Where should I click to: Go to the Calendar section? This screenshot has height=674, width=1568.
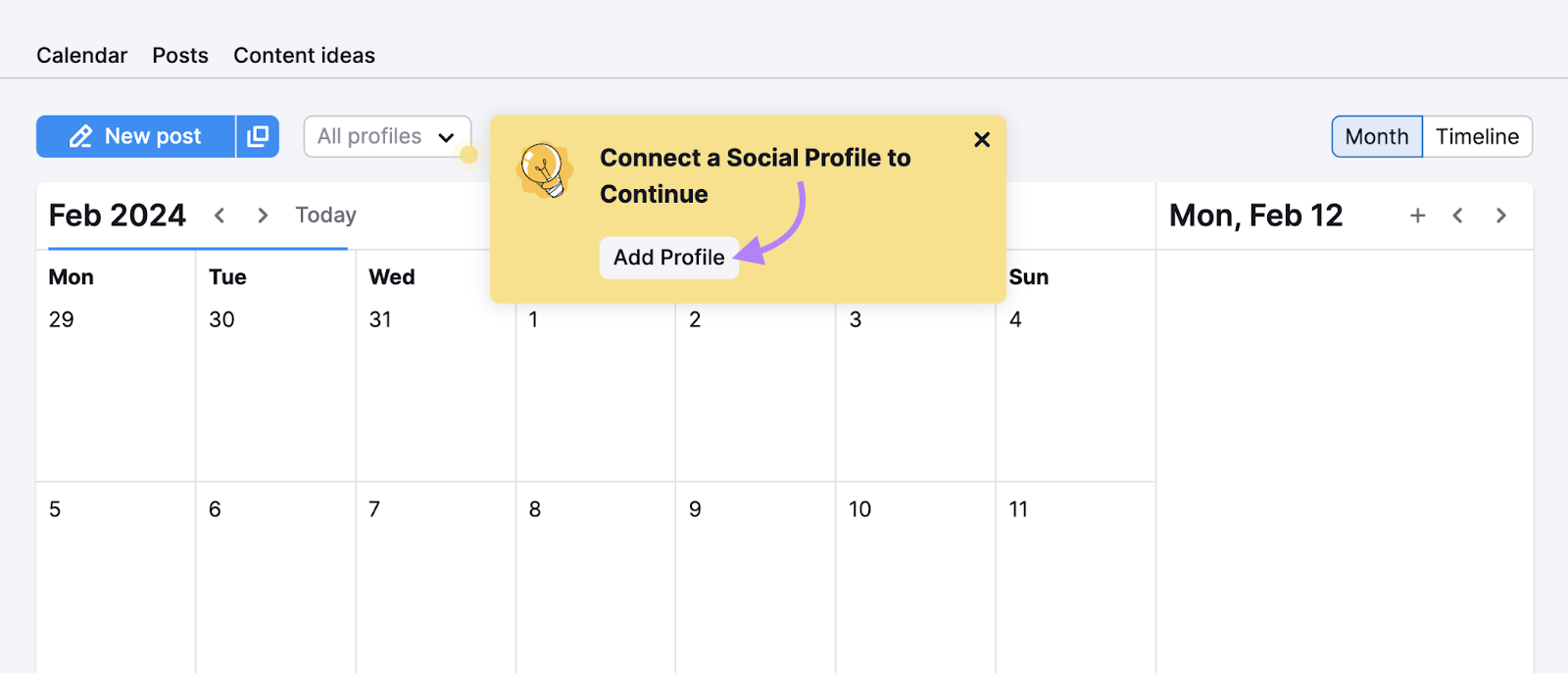(x=81, y=55)
